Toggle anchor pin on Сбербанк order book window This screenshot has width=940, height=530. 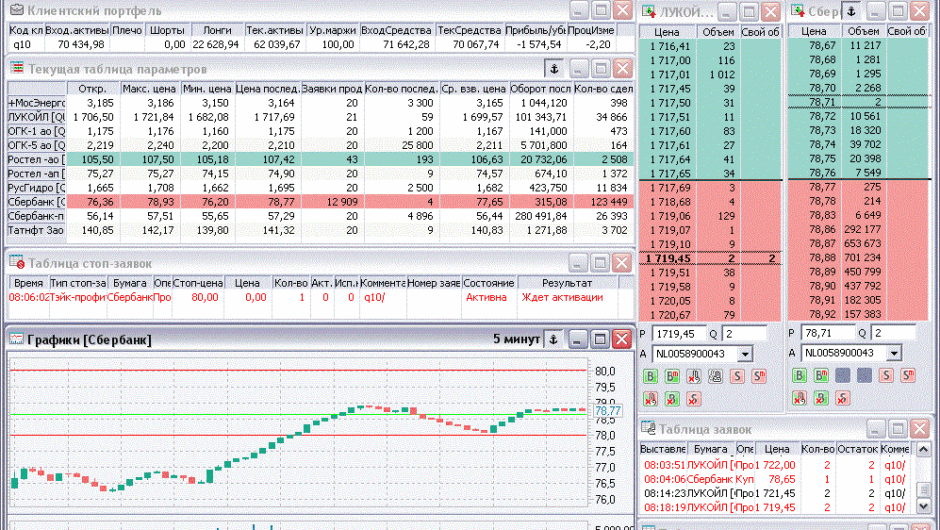[851, 11]
